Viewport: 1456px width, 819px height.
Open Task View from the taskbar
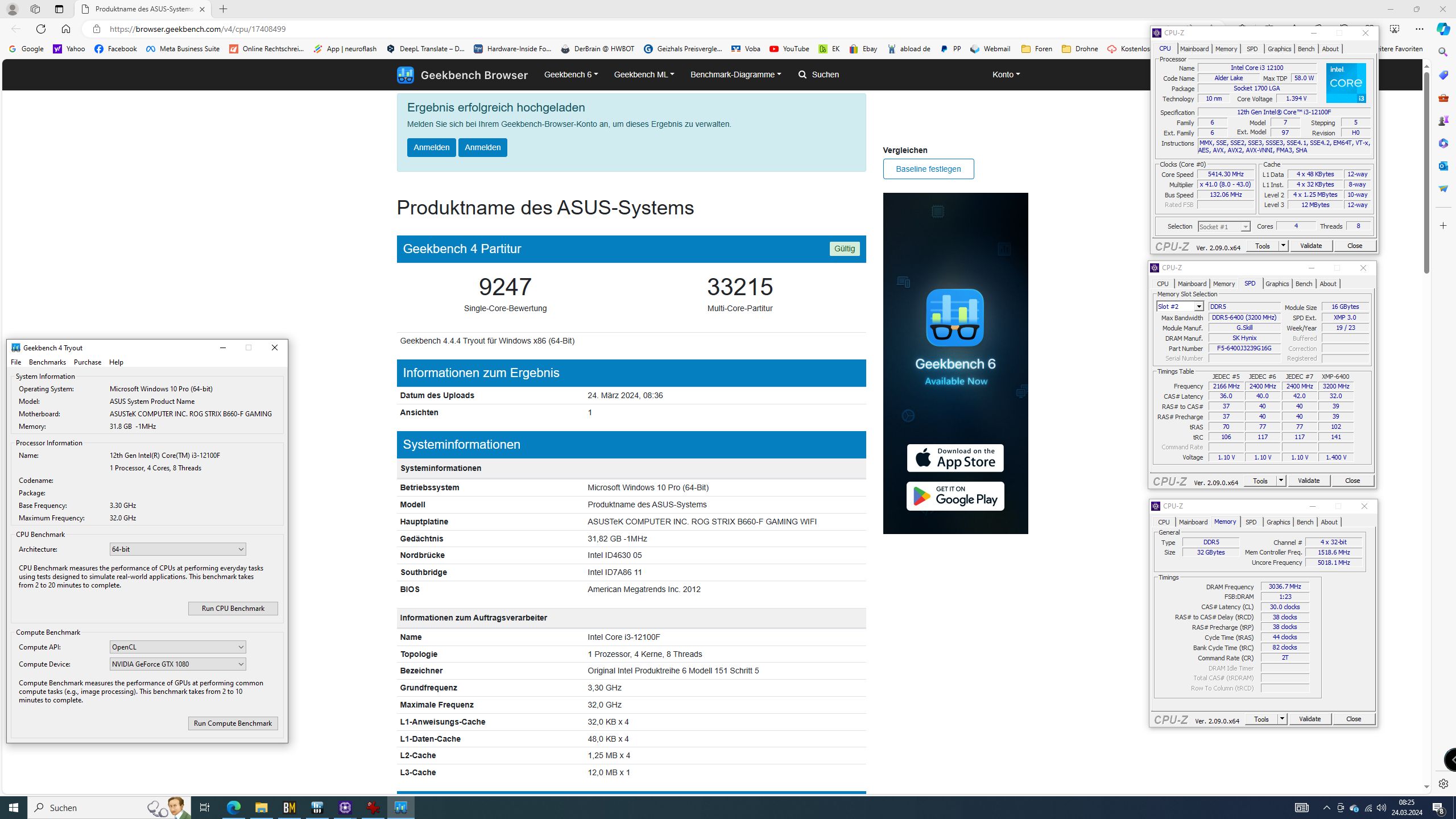[x=205, y=808]
